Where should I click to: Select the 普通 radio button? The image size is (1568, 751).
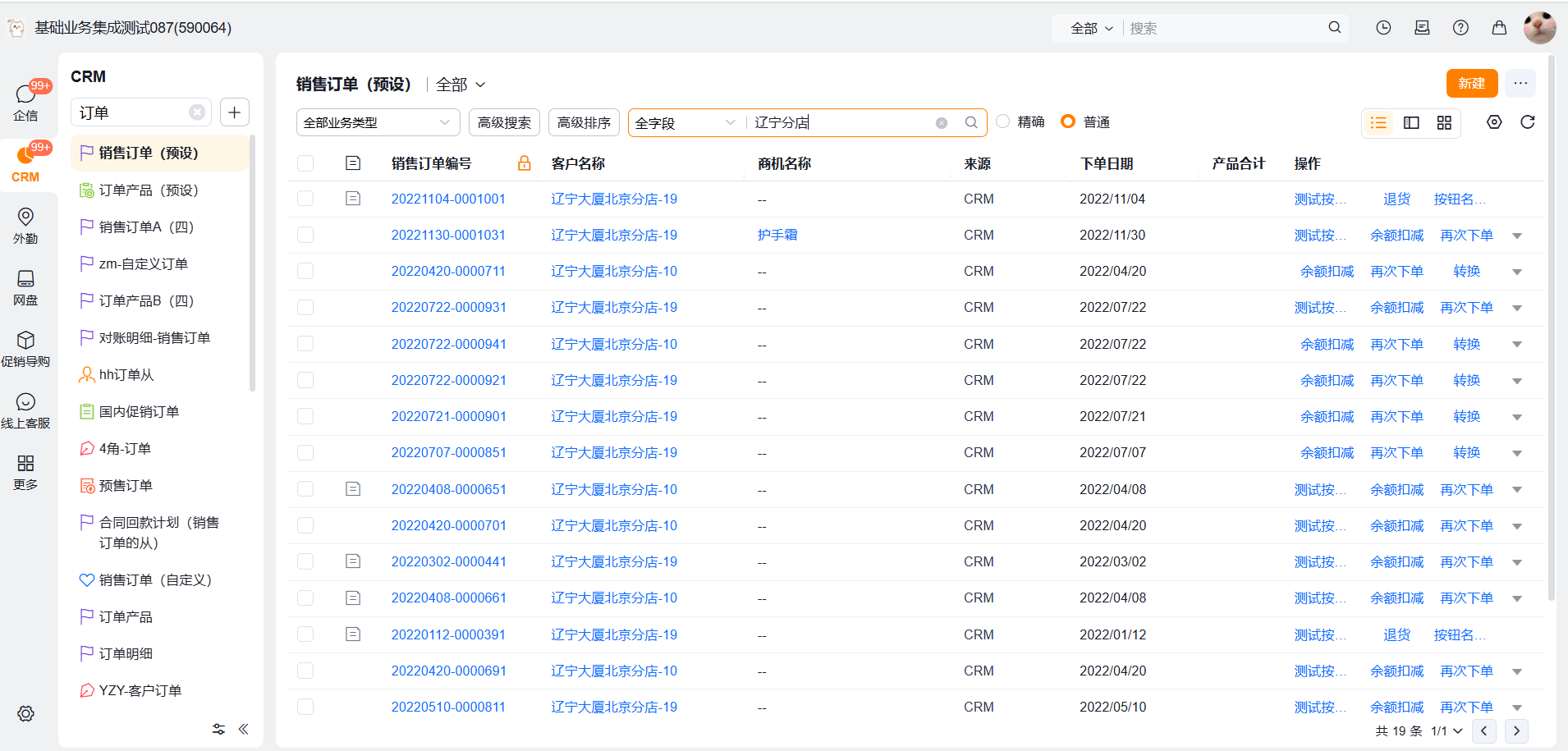coord(1067,121)
